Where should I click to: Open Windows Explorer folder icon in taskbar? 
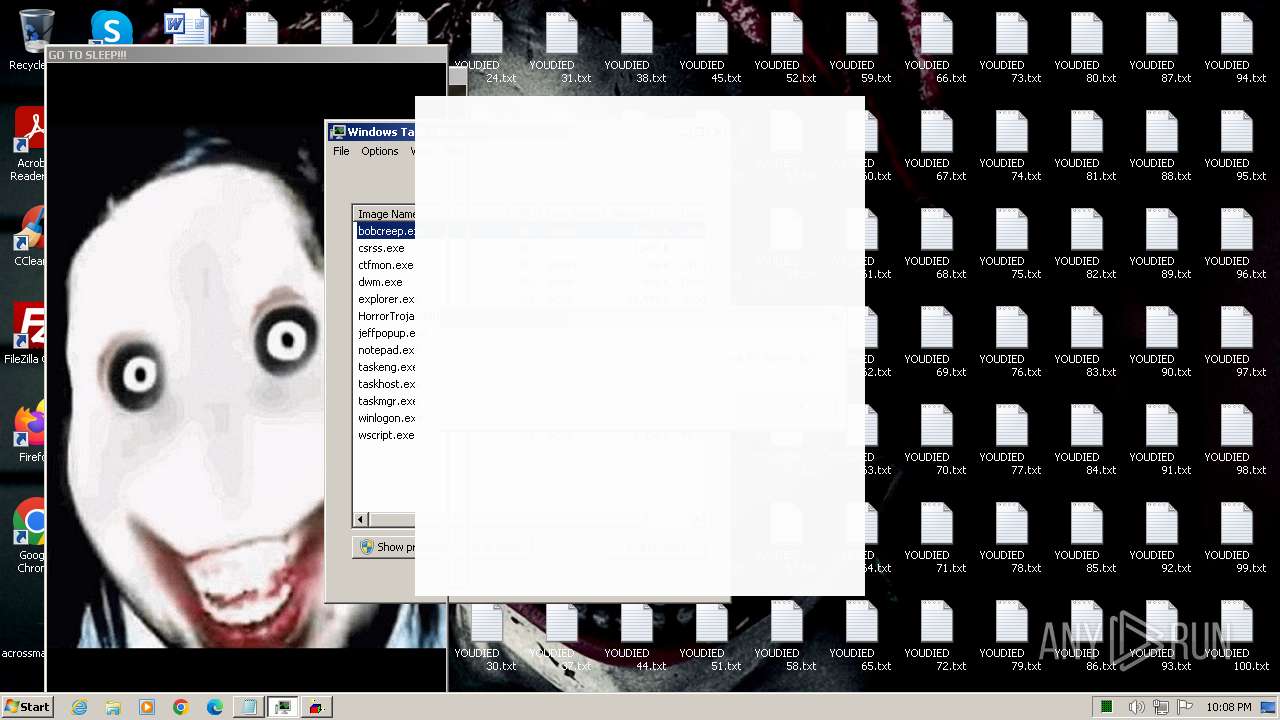(113, 707)
